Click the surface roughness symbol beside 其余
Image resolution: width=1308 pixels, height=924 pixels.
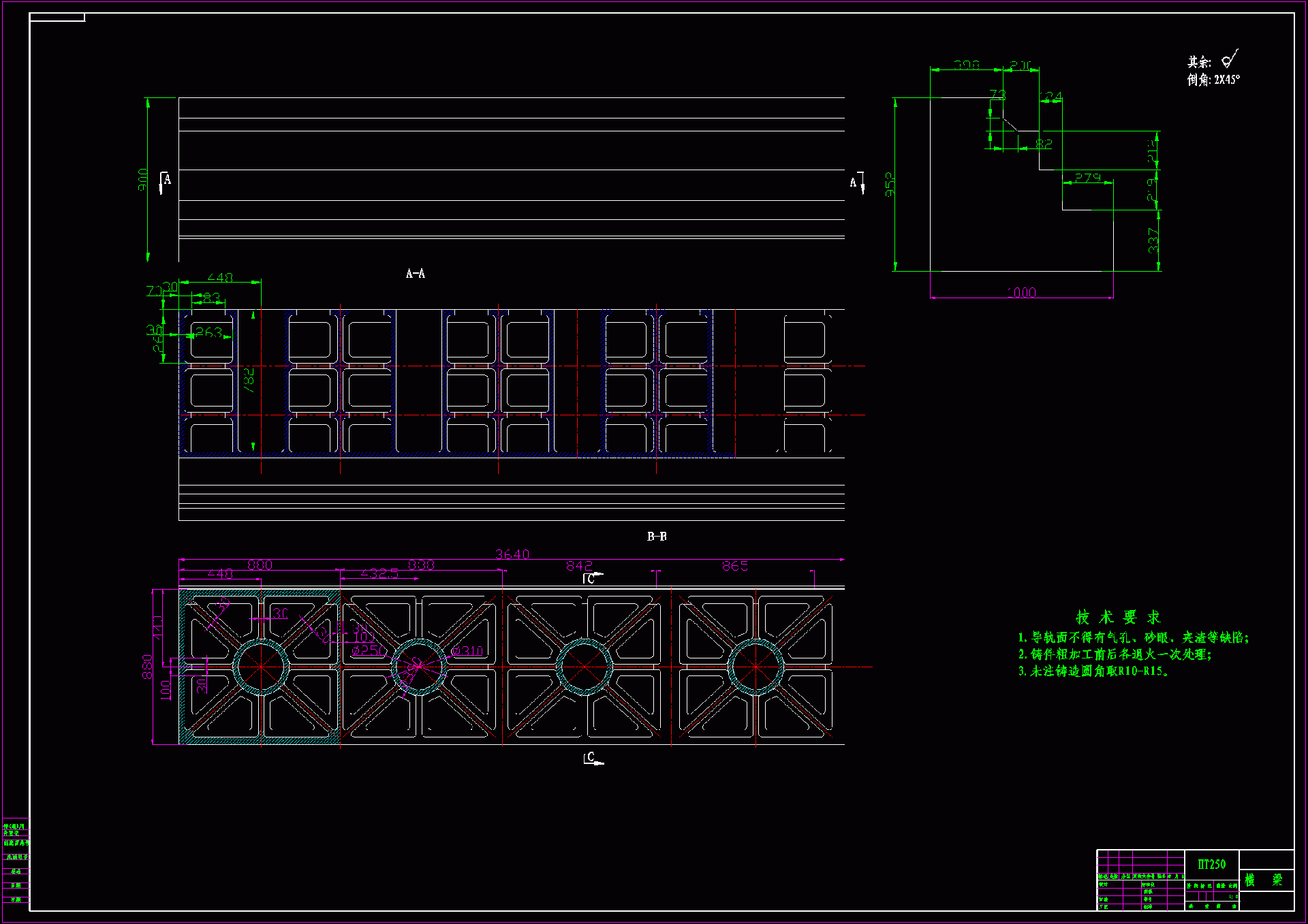pos(1230,60)
